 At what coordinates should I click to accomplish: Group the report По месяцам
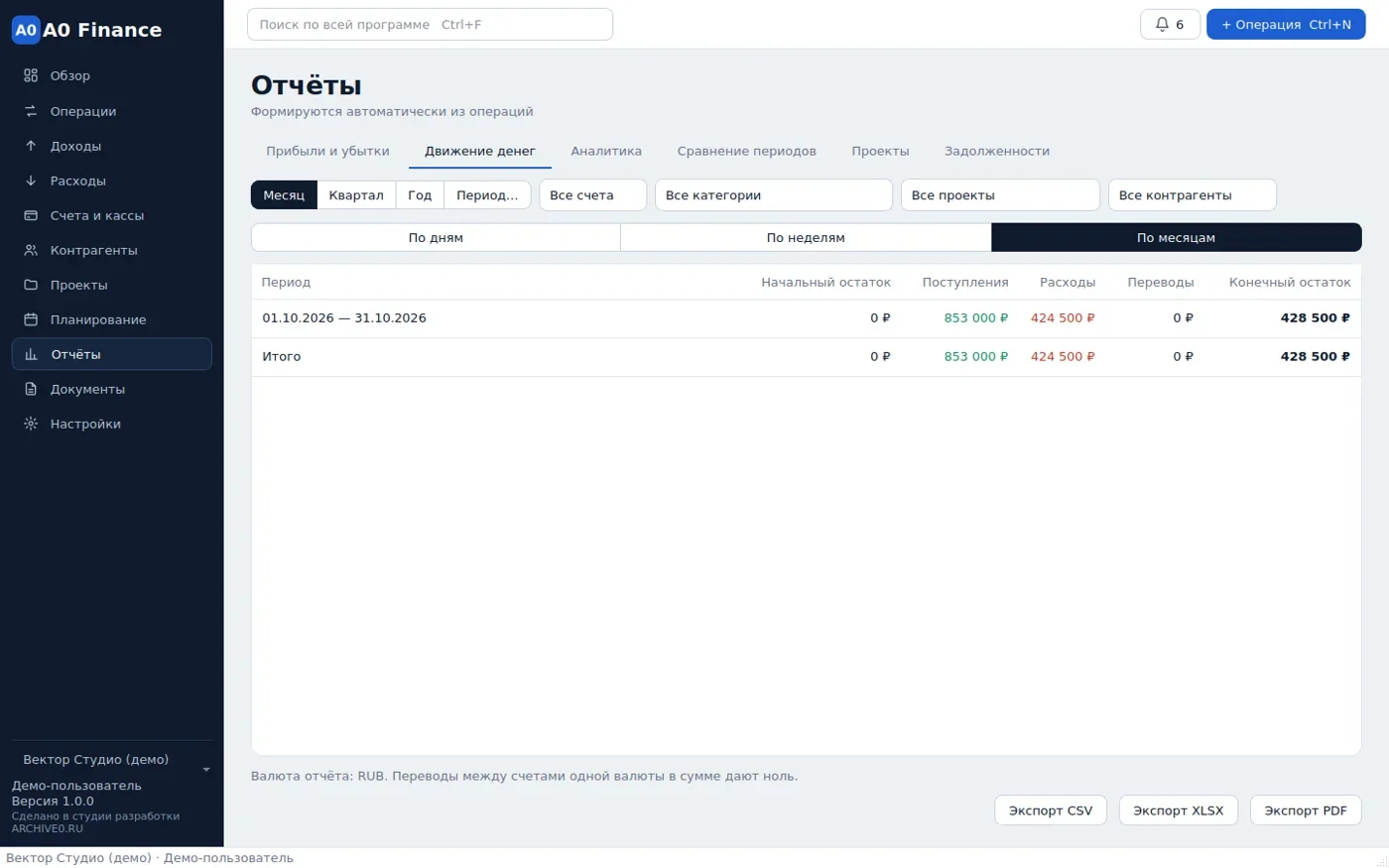pyautogui.click(x=1176, y=238)
